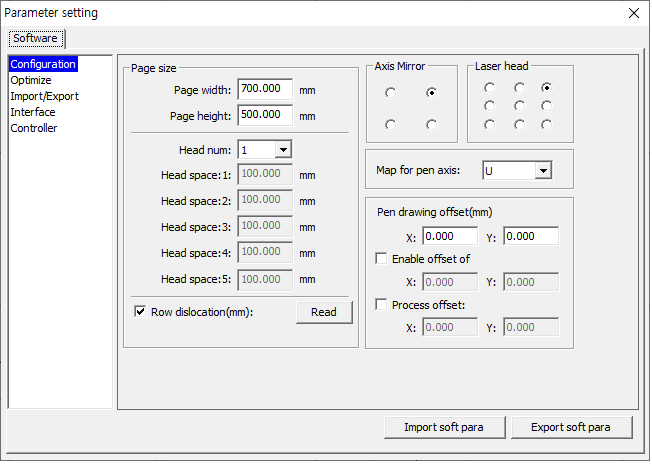Click the Process offset X field
Image resolution: width=652 pixels, height=466 pixels.
[x=450, y=327]
